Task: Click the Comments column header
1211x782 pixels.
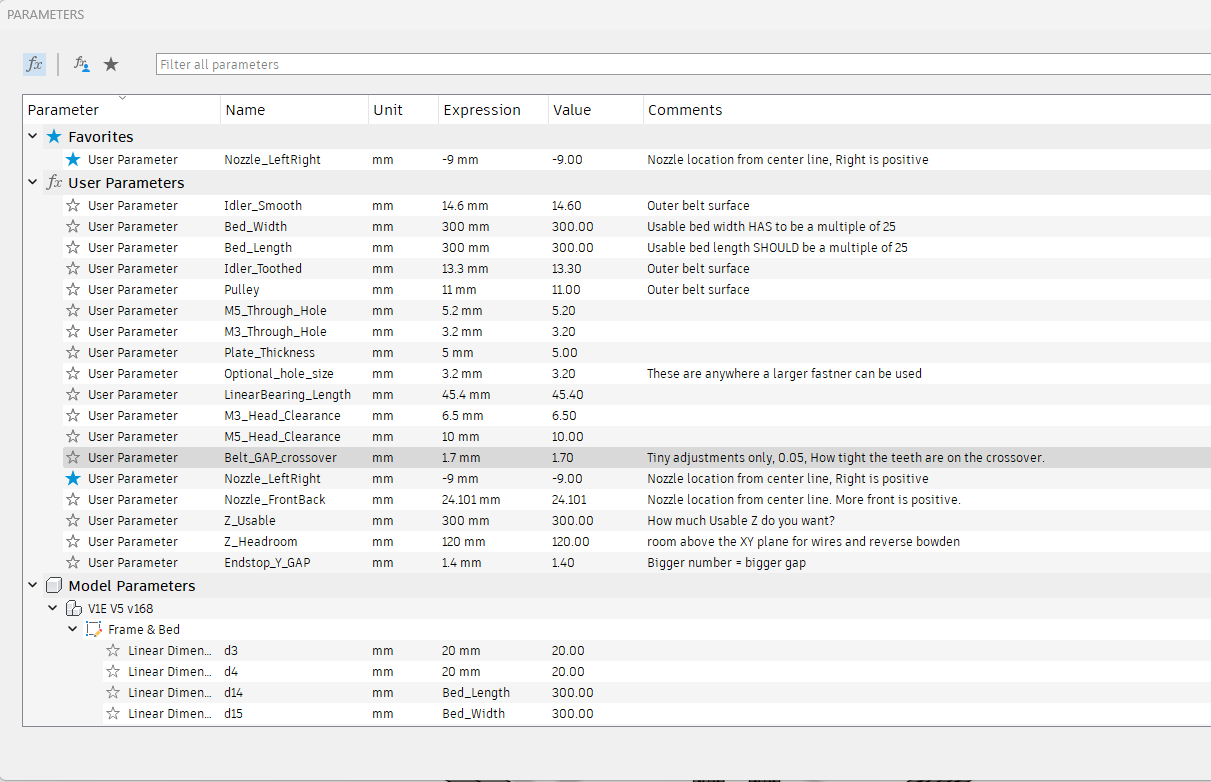Action: point(685,109)
